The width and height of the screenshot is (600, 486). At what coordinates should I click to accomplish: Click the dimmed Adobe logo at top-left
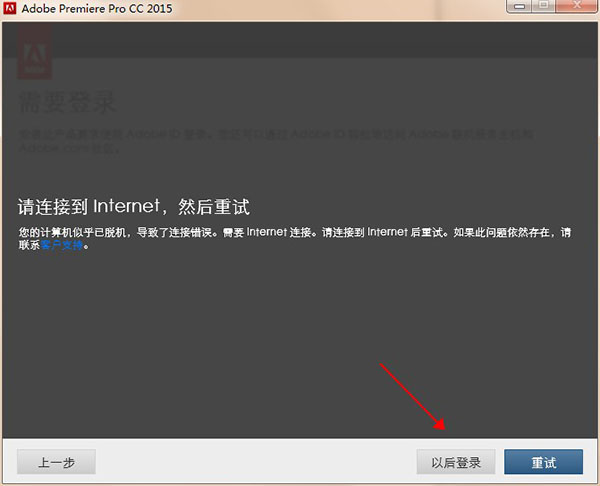[x=35, y=49]
